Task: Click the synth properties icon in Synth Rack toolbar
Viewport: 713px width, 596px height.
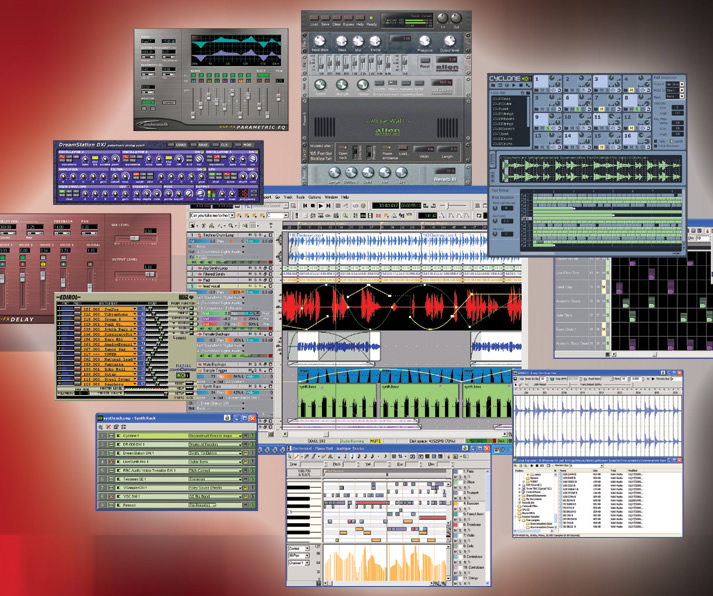Action: (x=116, y=427)
